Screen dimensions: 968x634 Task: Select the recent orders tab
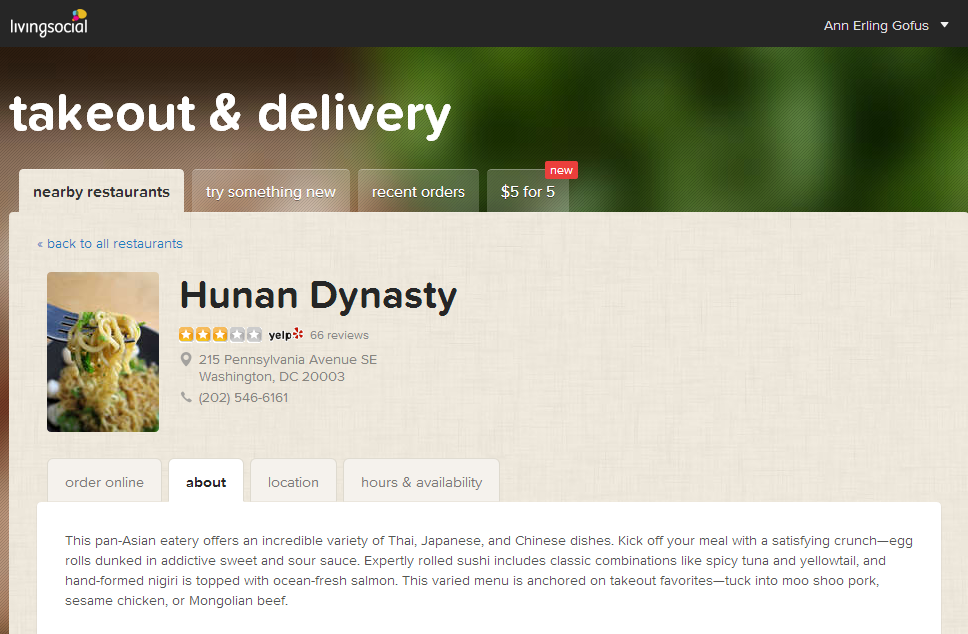[x=418, y=192]
